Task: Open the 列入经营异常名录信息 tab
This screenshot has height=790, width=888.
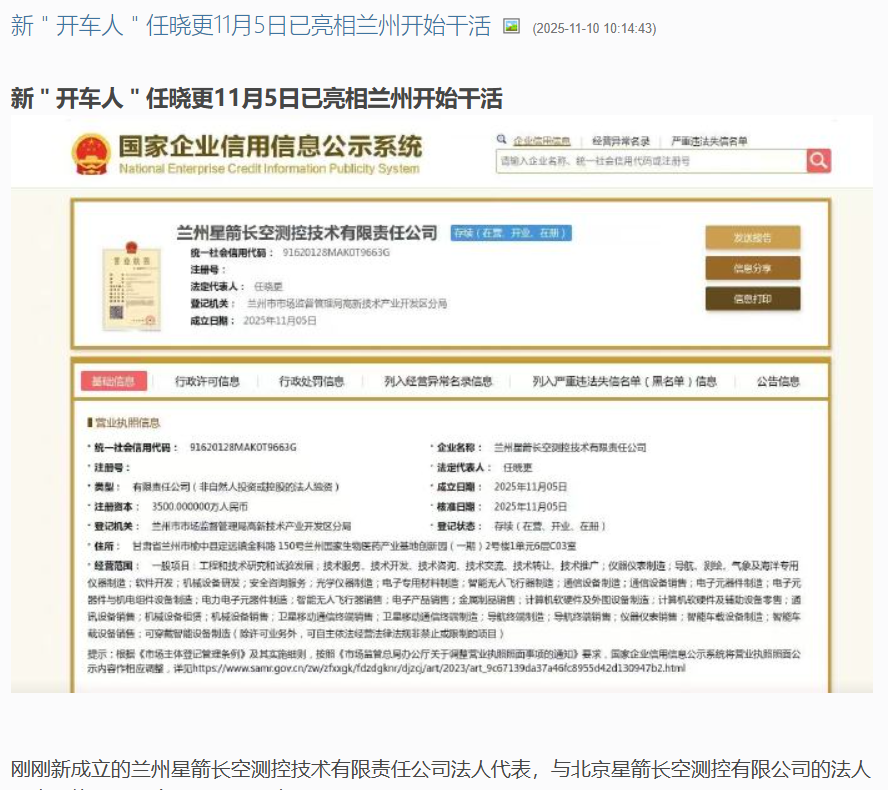Action: pyautogui.click(x=438, y=381)
